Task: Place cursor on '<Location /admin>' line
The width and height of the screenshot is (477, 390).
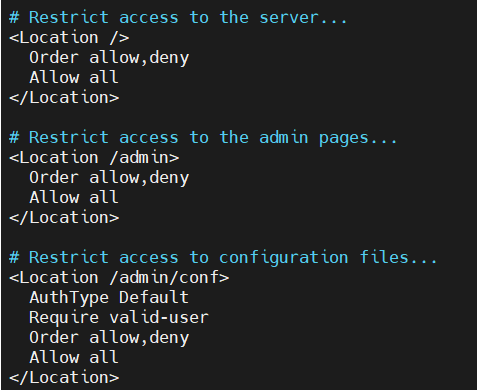Action: (x=94, y=157)
